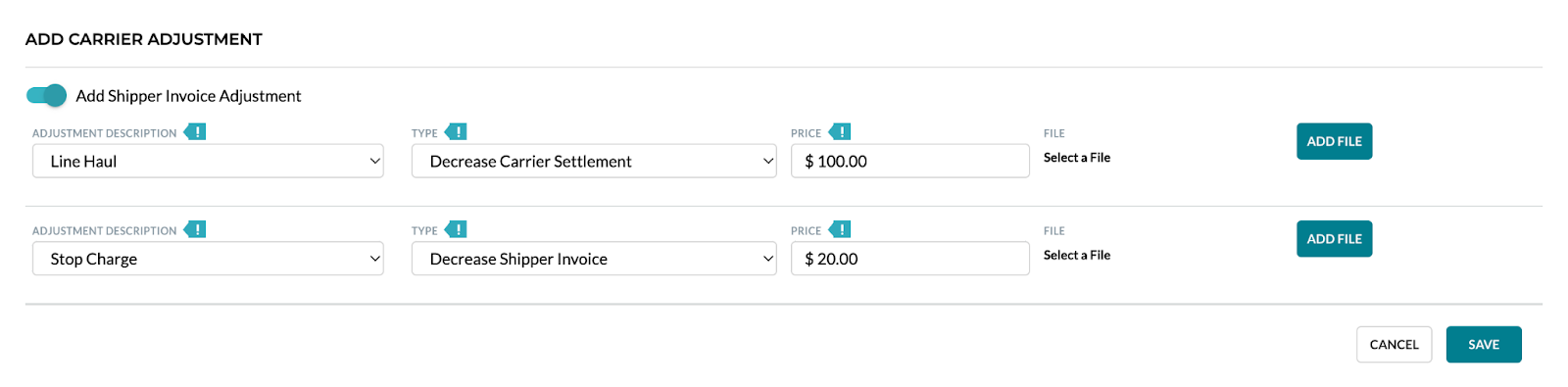The height and width of the screenshot is (387, 1568).
Task: Click info icon beside first Price label
Action: [840, 131]
